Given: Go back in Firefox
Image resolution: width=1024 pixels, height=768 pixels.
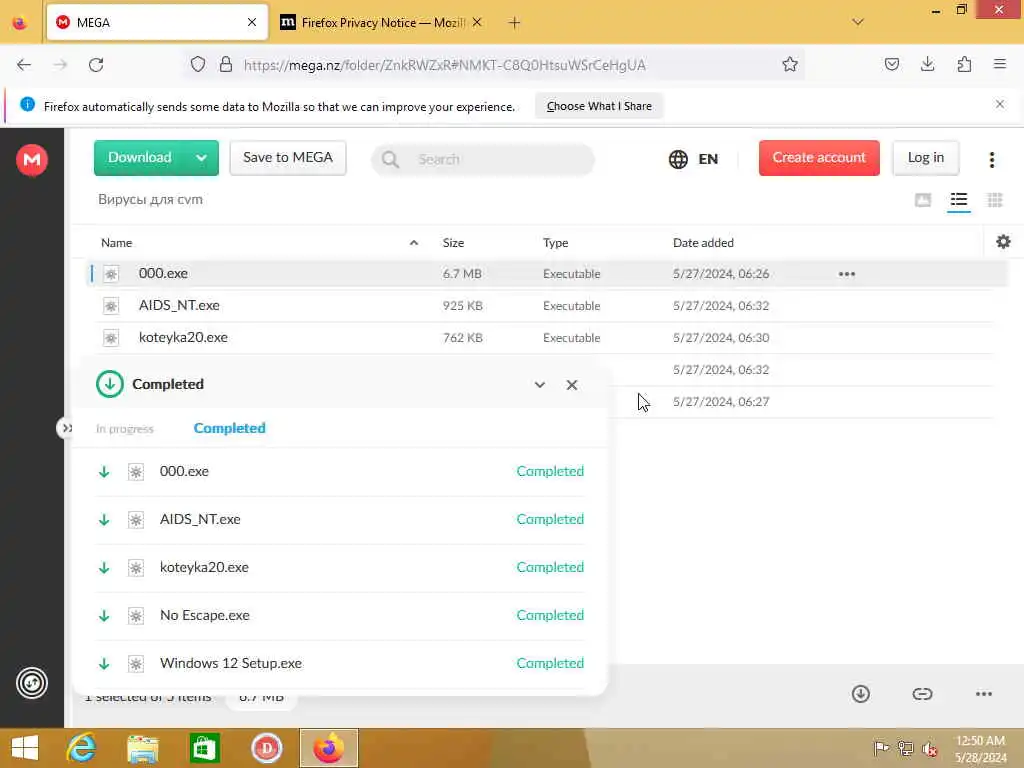Looking at the screenshot, I should [24, 65].
